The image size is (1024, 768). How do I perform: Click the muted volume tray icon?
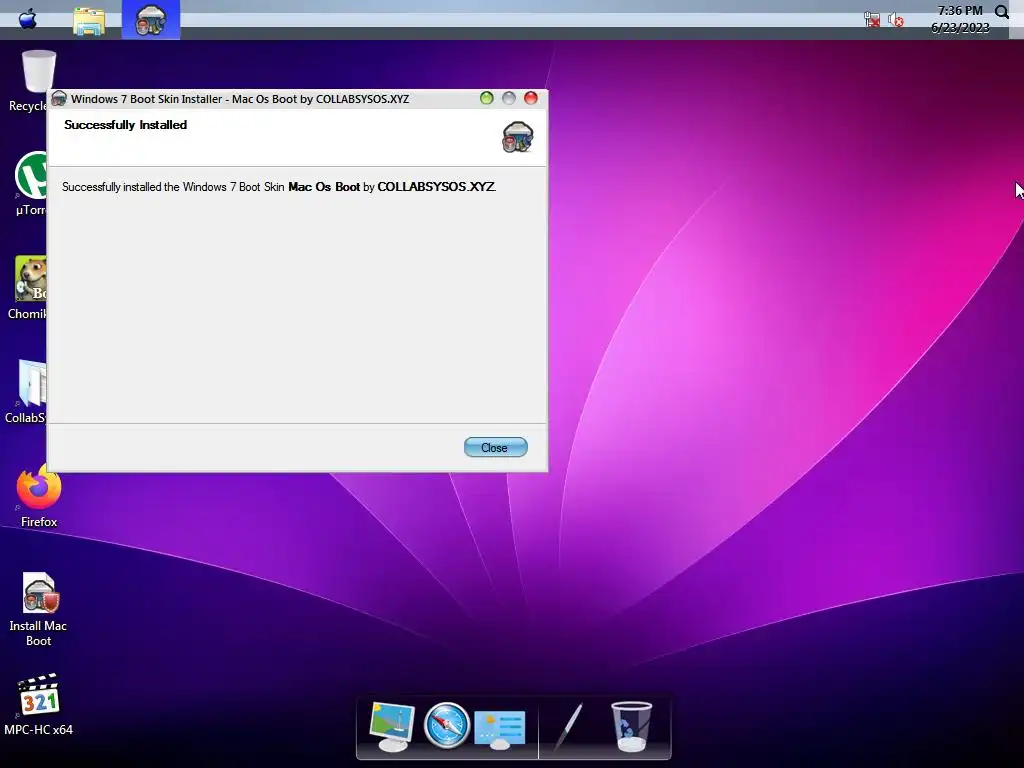[896, 20]
